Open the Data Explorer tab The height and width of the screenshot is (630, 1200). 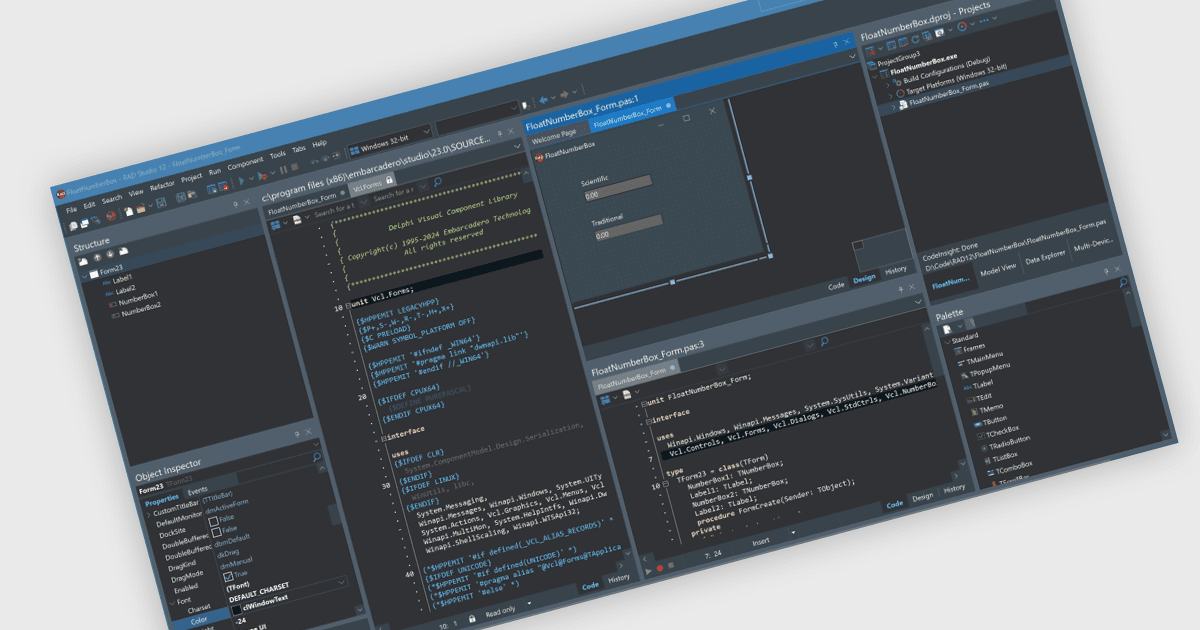(x=1046, y=257)
